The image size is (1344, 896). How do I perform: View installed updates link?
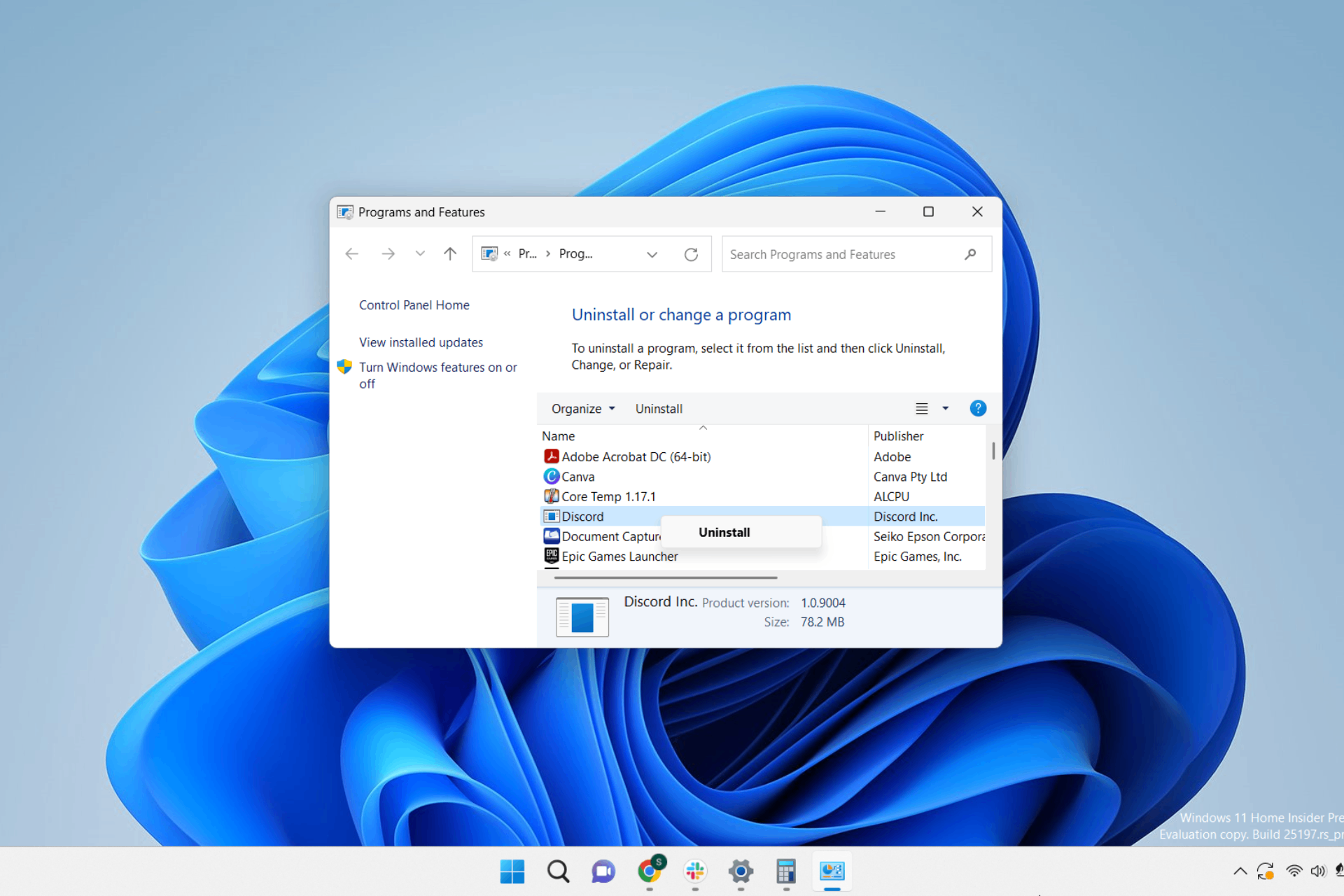point(419,341)
